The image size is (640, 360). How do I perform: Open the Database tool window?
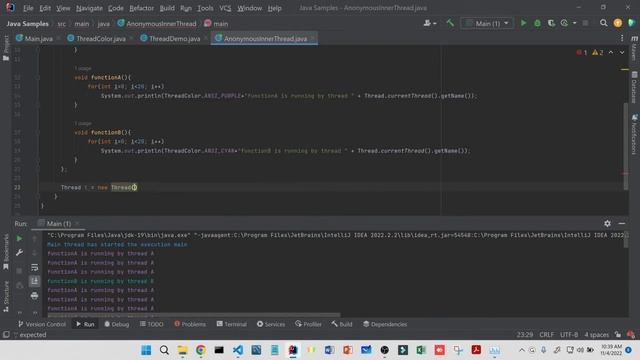tap(634, 87)
